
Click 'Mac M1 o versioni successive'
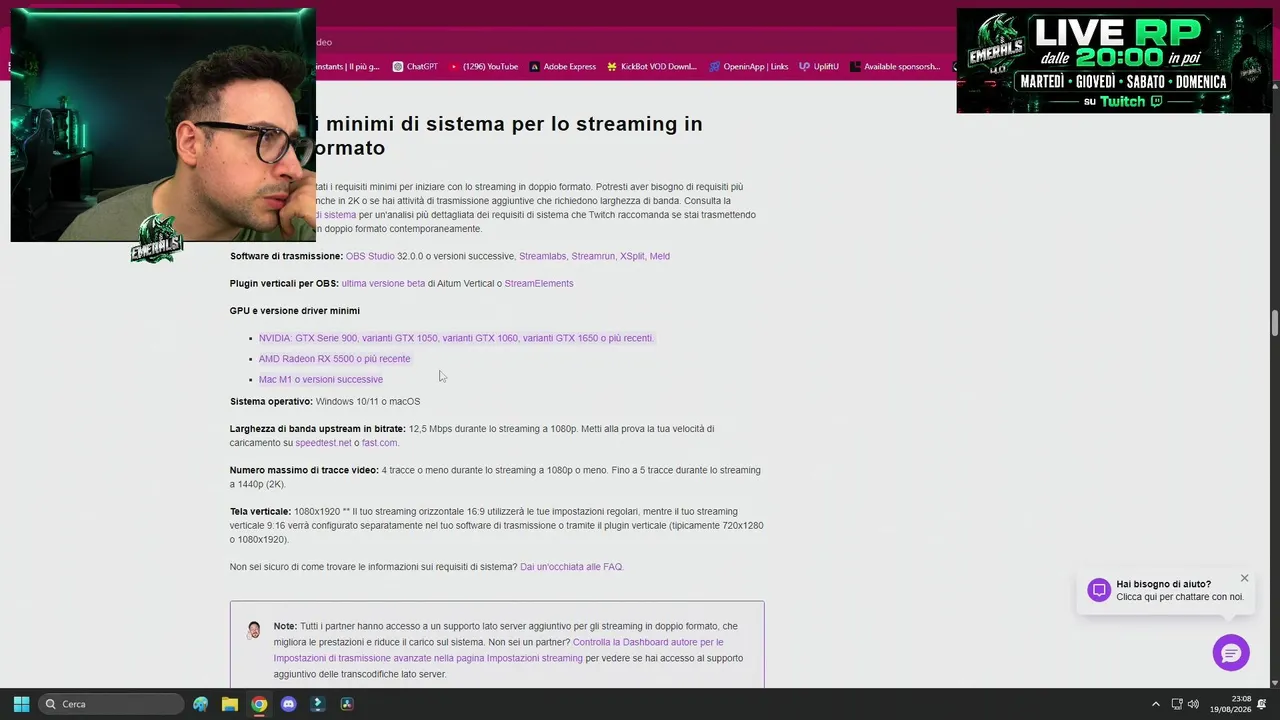[321, 379]
